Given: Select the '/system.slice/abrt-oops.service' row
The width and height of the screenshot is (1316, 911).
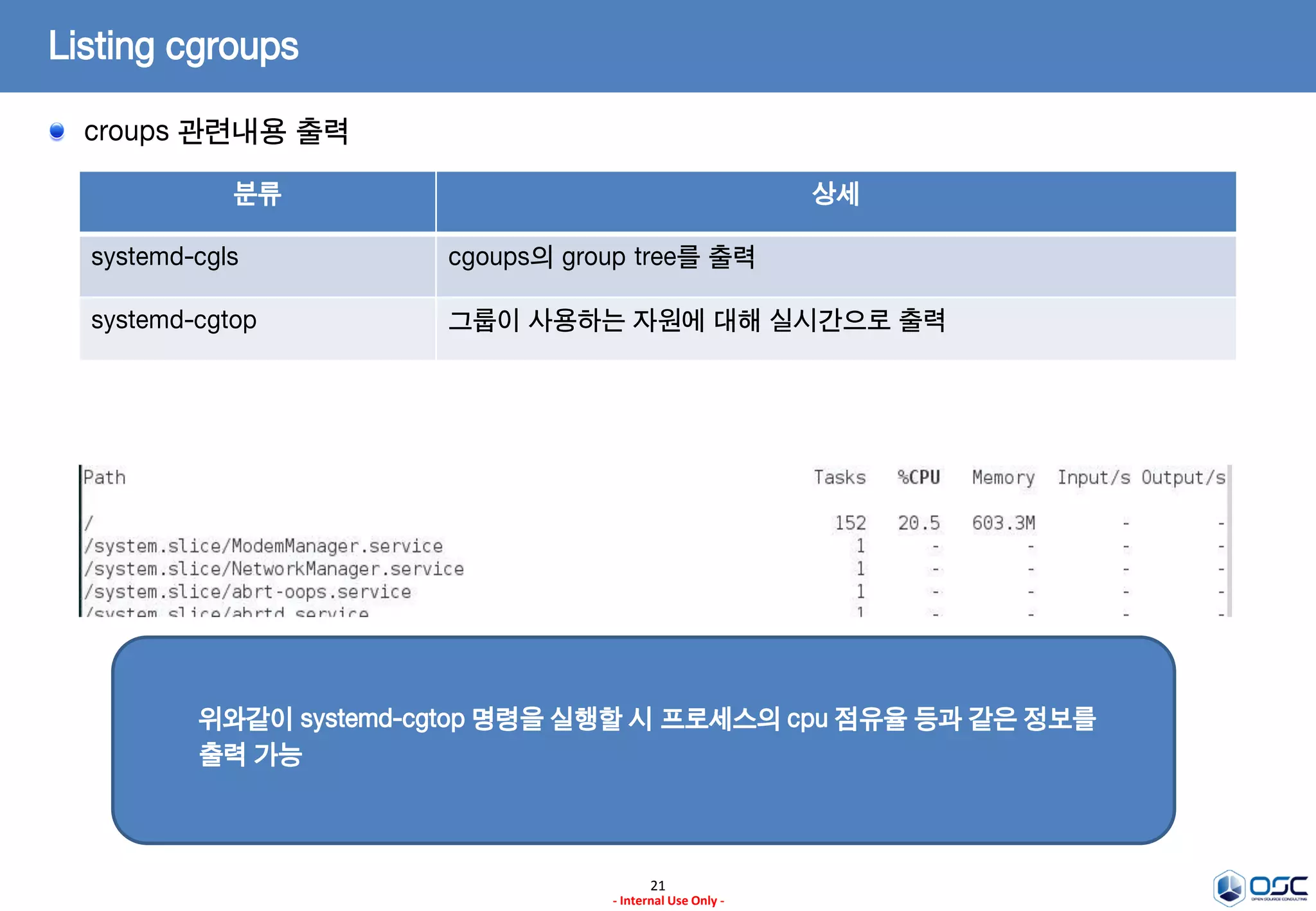Looking at the screenshot, I should click(x=654, y=592).
